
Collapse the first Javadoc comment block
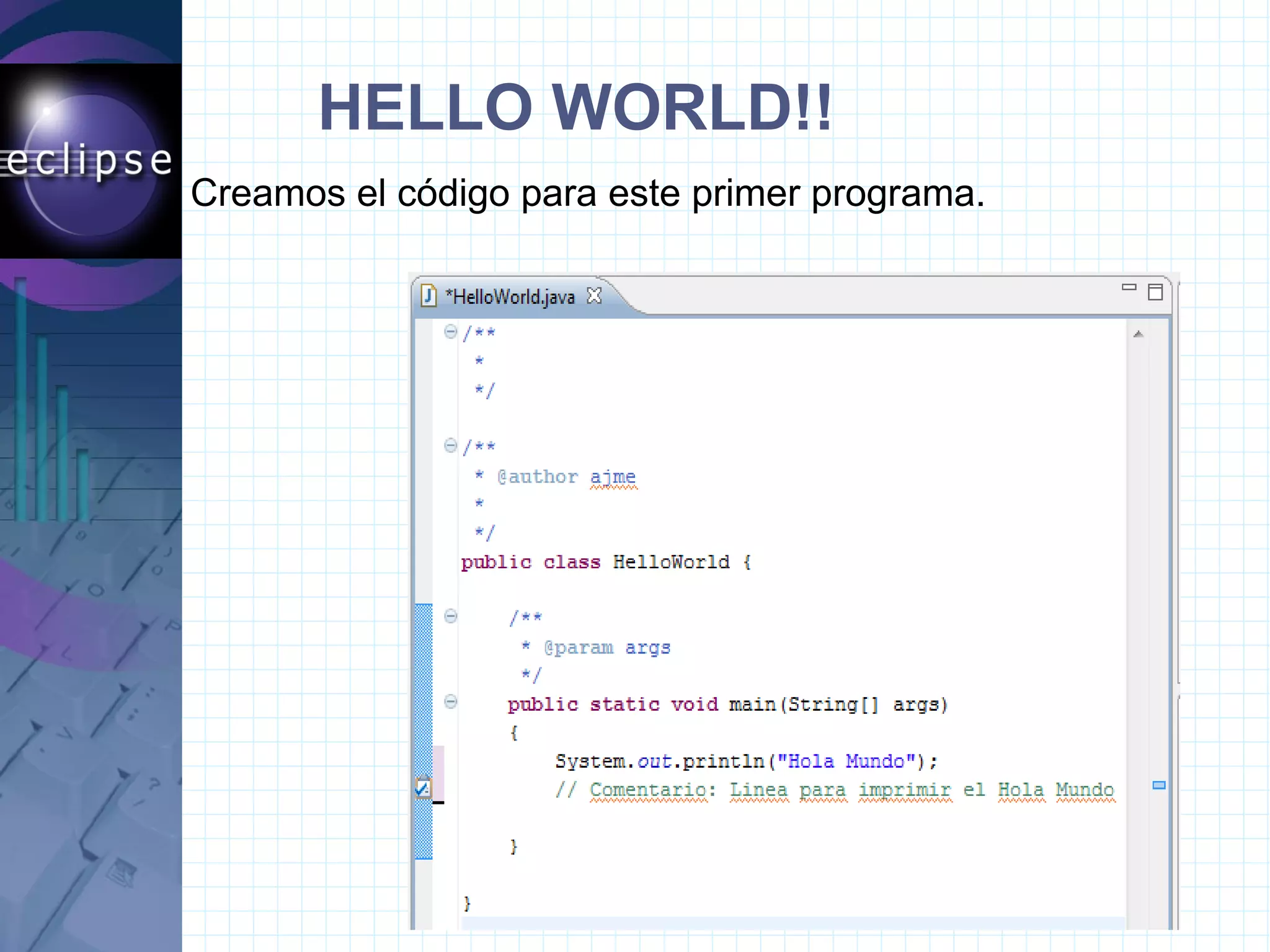tap(451, 331)
